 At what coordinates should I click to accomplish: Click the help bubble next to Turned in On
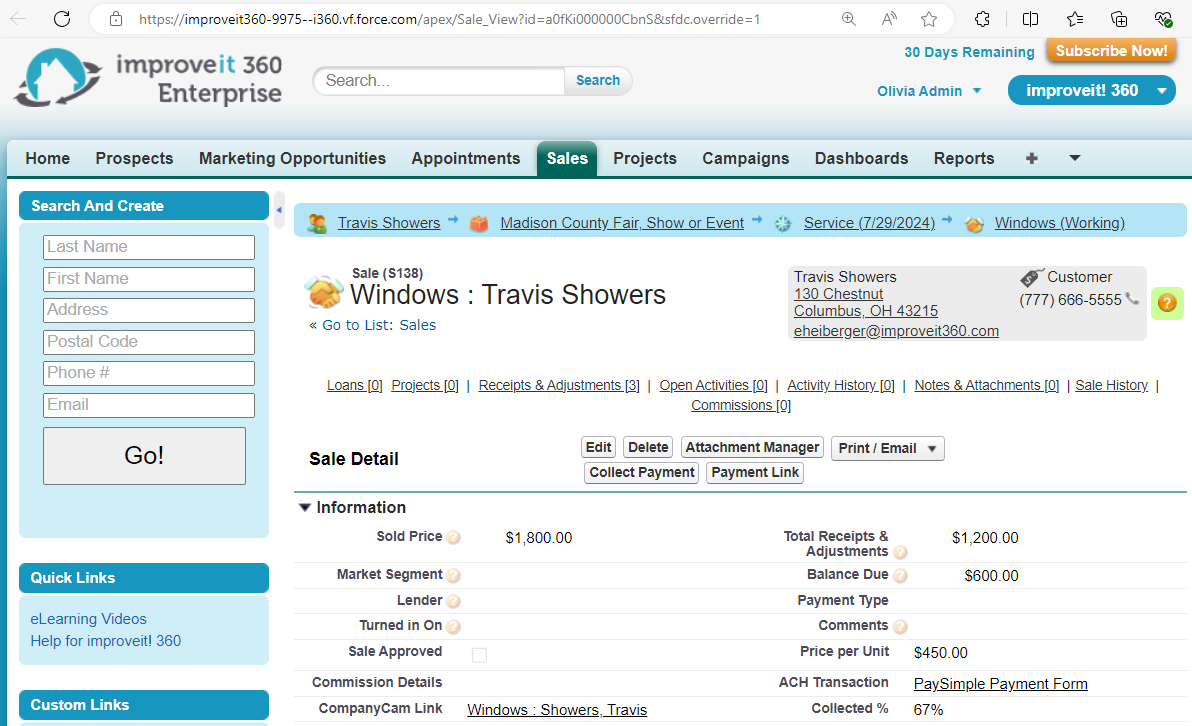point(453,626)
